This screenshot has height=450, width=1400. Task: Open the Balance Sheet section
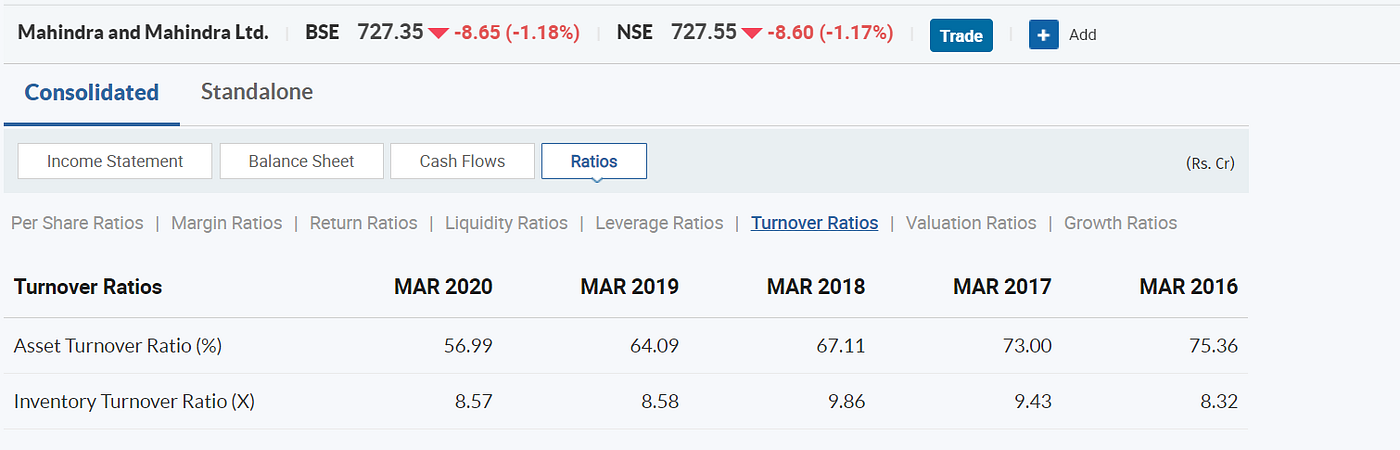pyautogui.click(x=302, y=161)
